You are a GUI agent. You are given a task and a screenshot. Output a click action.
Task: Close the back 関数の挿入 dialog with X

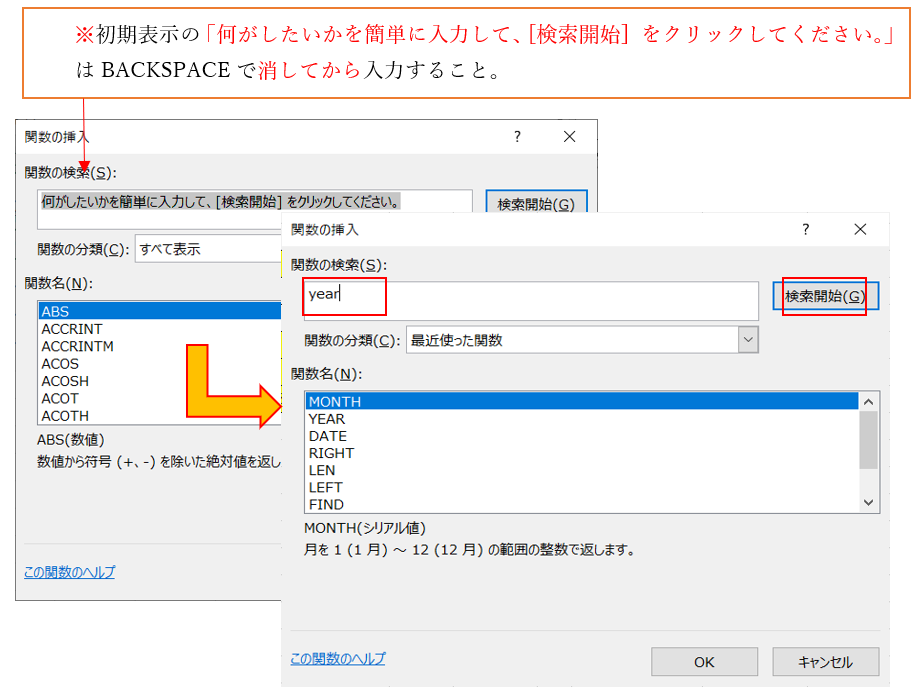(569, 137)
